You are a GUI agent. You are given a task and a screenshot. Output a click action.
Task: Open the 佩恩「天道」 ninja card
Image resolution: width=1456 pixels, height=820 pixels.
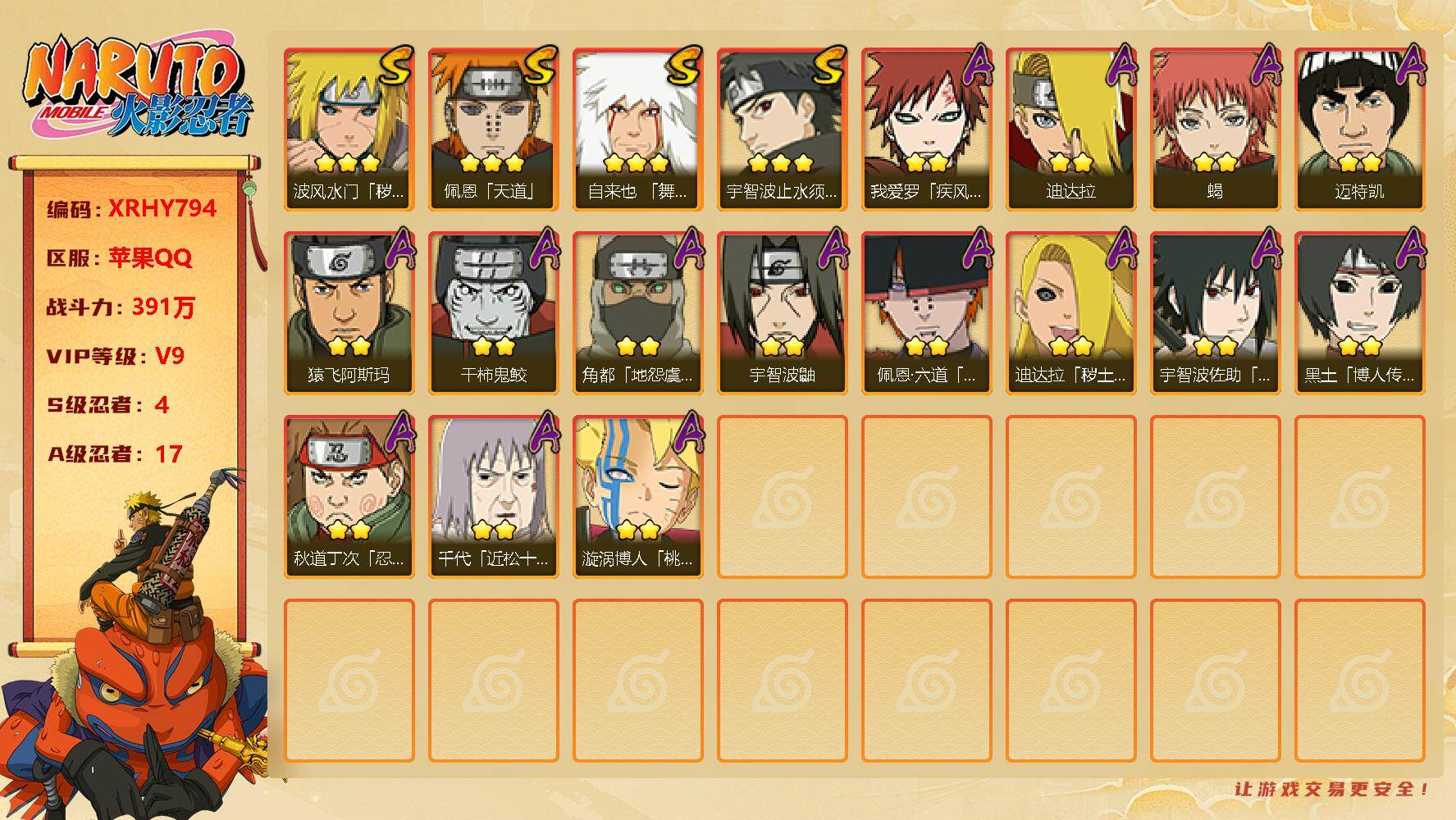point(493,130)
